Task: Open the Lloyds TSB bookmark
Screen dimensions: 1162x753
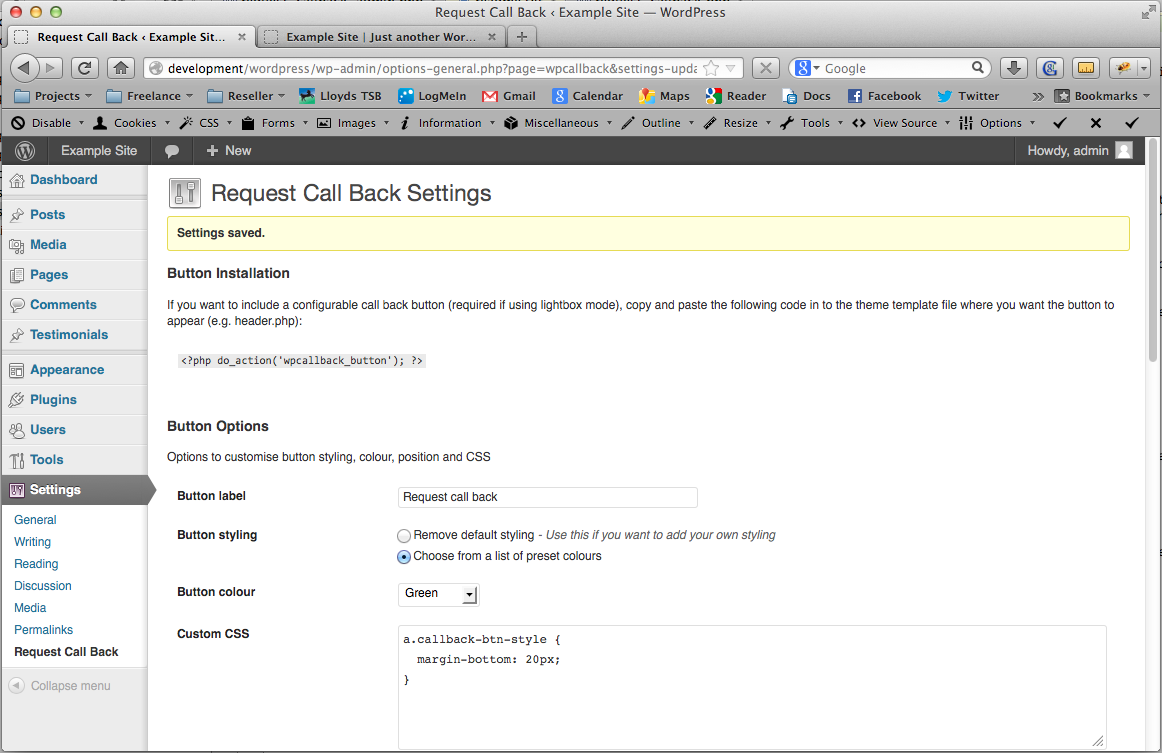Action: (x=340, y=96)
